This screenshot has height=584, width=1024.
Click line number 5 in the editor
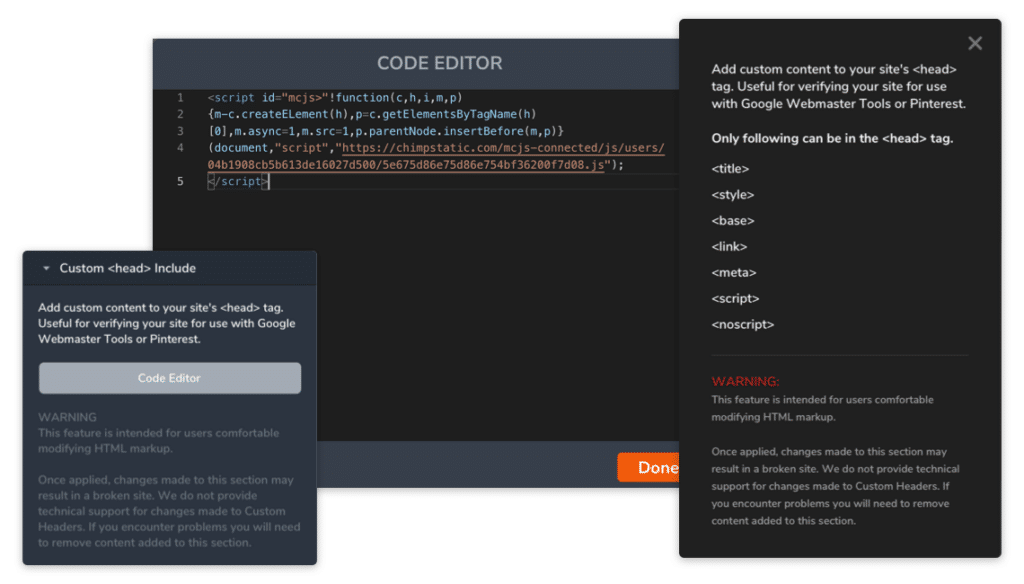[x=179, y=181]
